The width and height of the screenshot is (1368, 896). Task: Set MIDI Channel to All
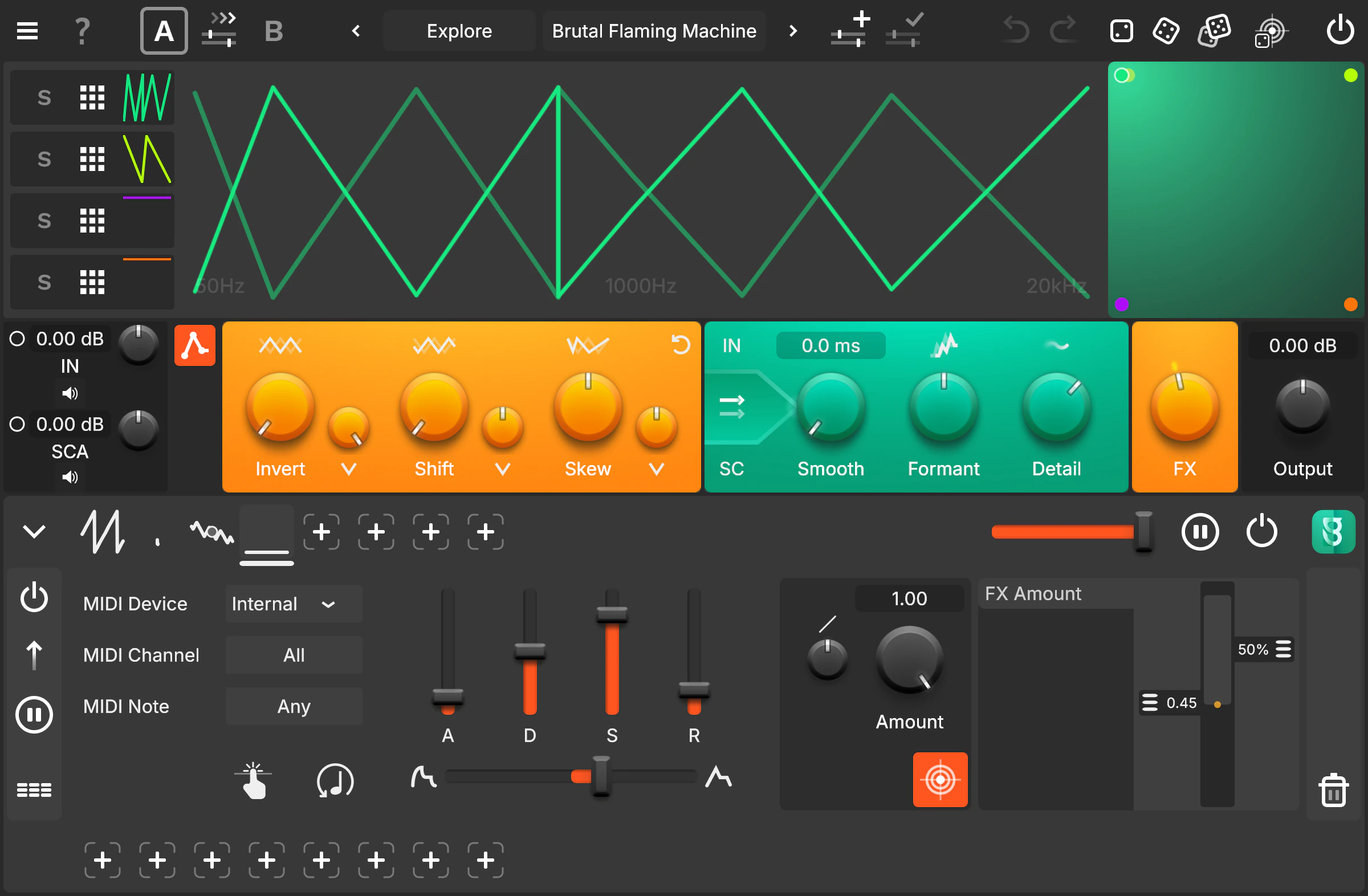tap(294, 654)
